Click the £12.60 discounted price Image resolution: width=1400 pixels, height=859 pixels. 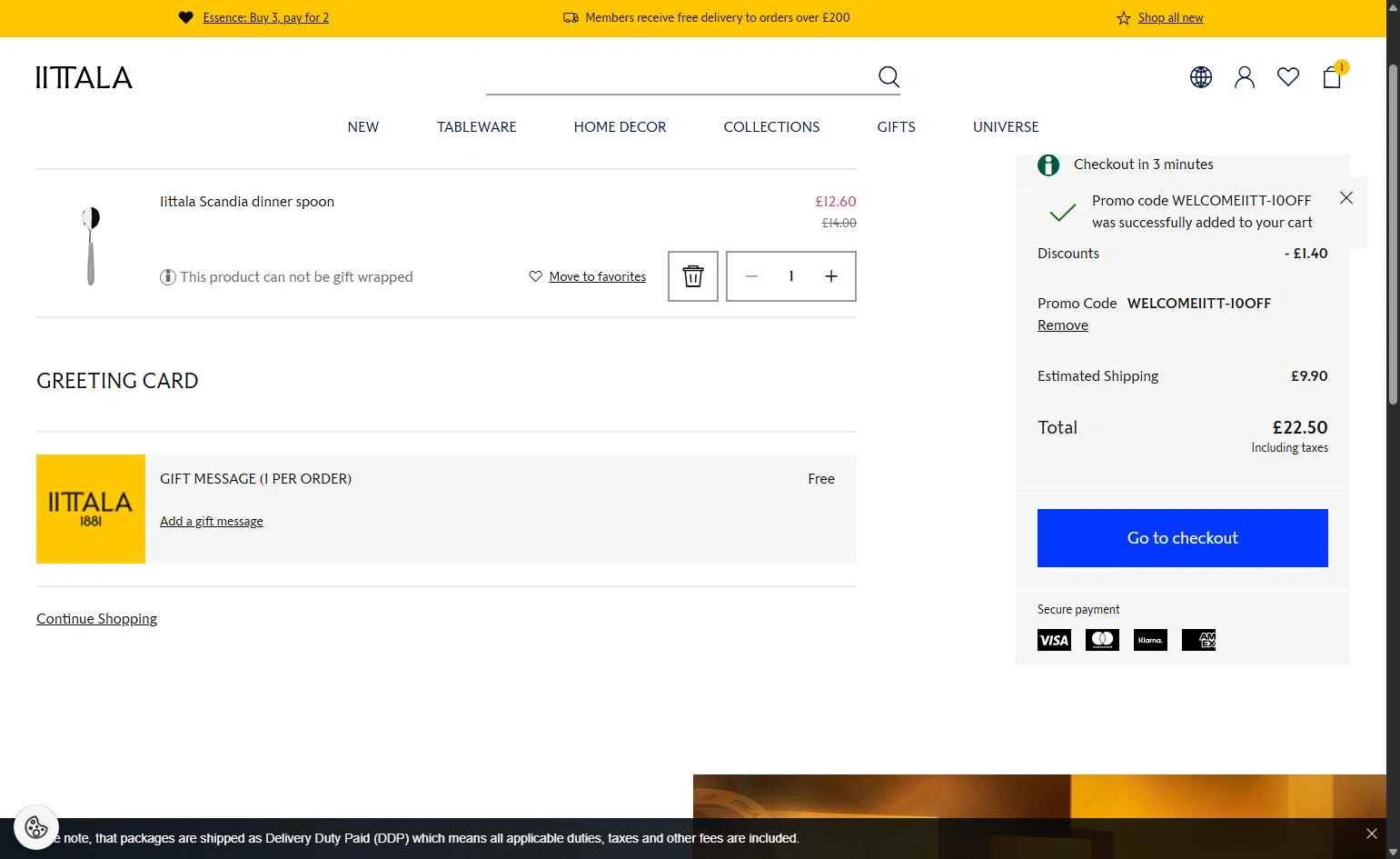(836, 202)
